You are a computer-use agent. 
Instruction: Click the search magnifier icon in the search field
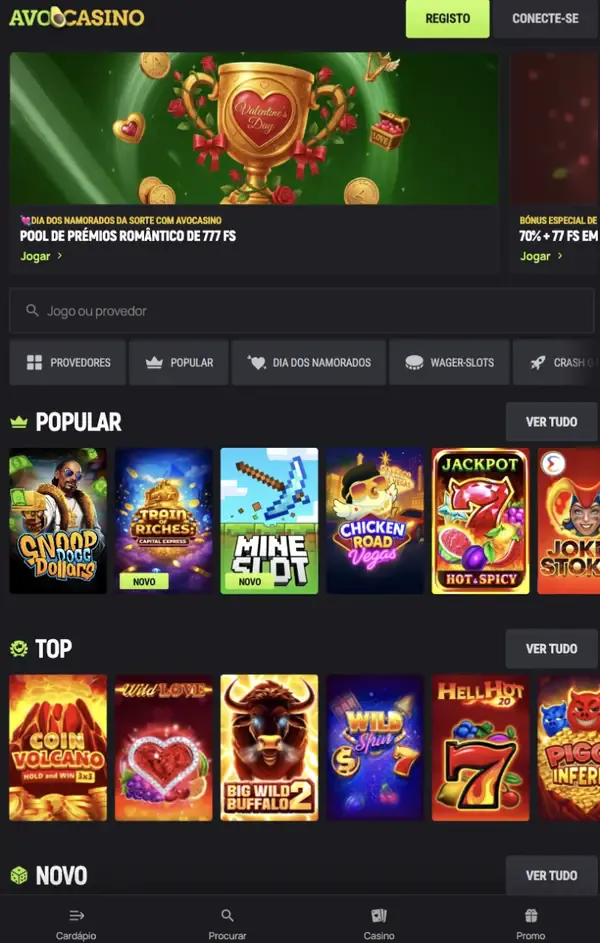[x=32, y=310]
